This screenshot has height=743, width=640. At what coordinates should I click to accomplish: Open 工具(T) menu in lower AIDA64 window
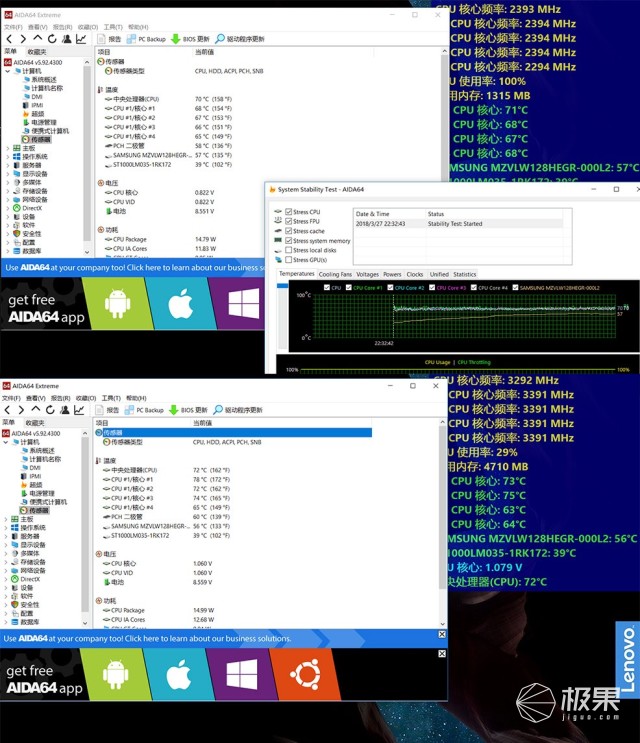(112, 398)
